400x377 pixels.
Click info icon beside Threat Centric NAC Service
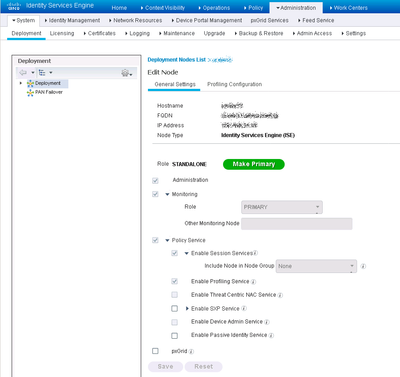click(280, 295)
